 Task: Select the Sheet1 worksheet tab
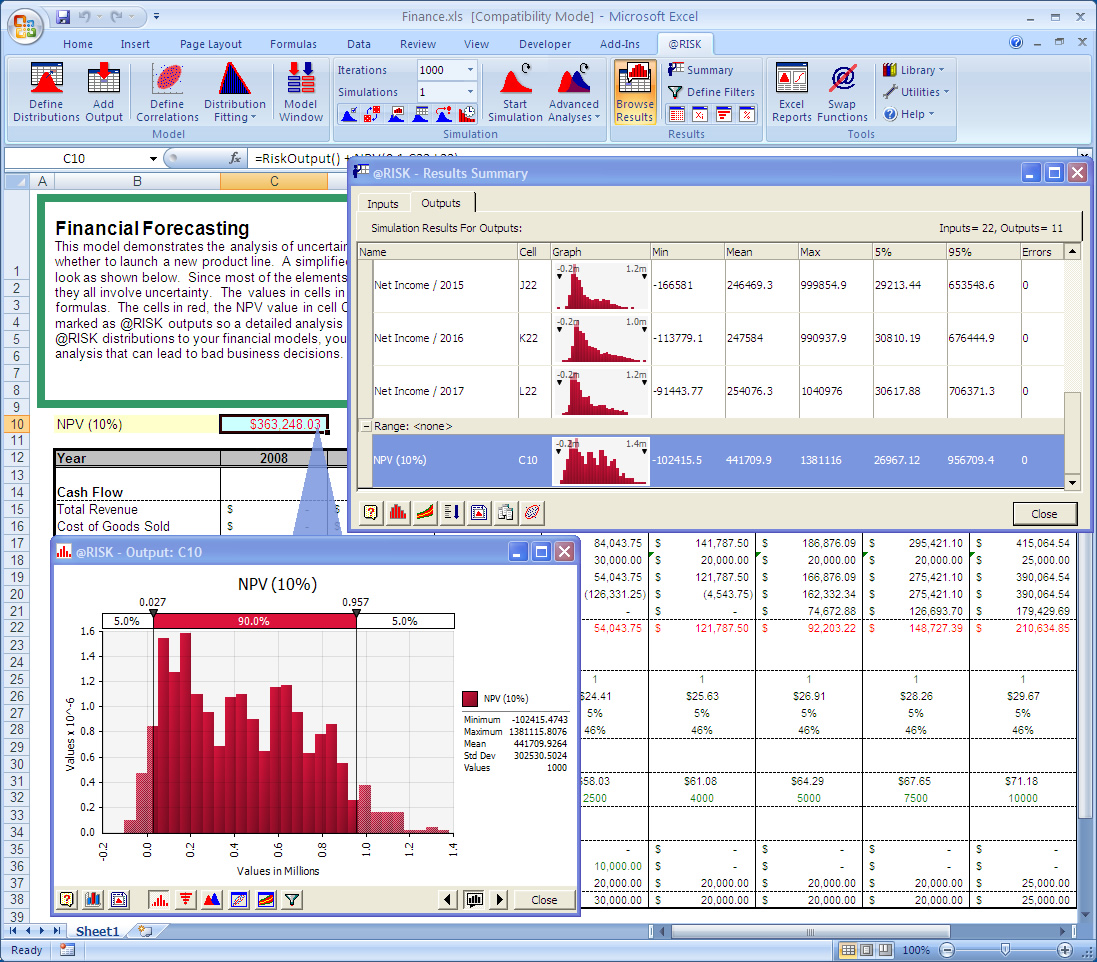pos(97,931)
